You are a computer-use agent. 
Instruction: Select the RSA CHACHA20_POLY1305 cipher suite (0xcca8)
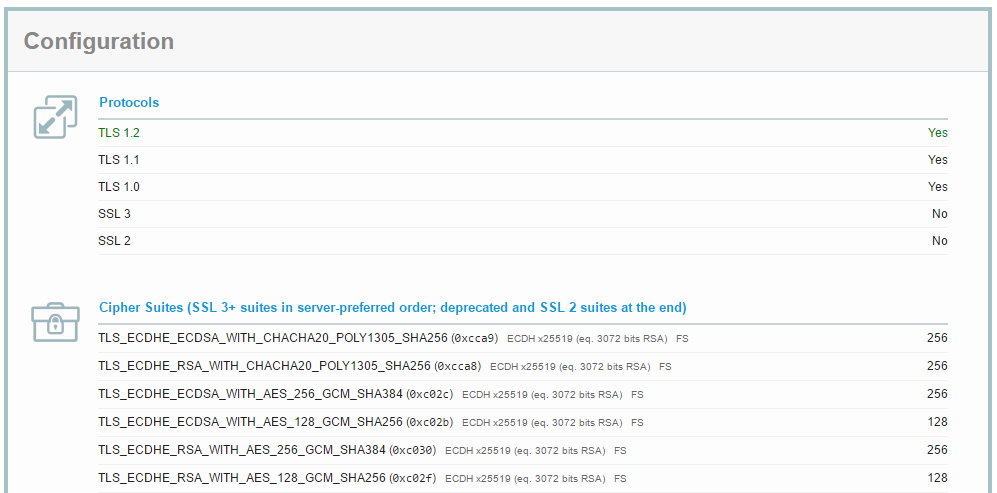(289, 366)
